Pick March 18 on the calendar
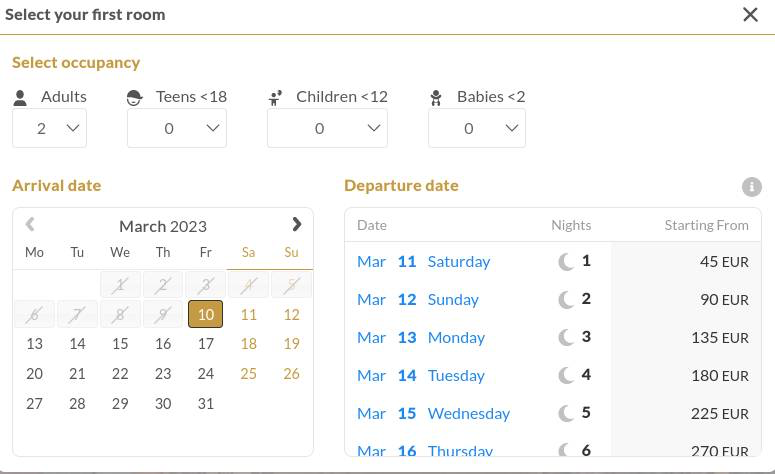This screenshot has height=474, width=775. click(248, 344)
